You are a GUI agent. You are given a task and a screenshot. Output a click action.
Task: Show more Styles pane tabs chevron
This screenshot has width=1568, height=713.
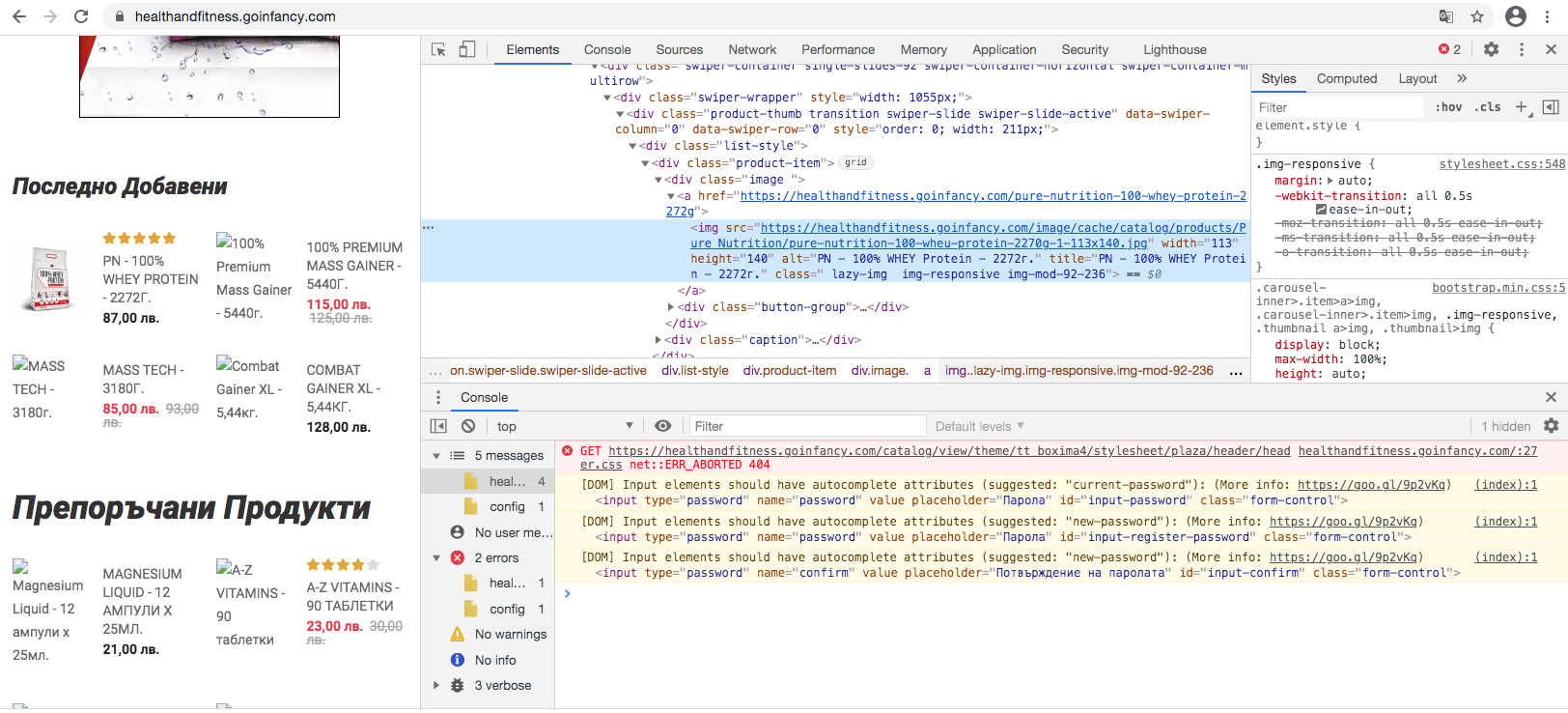(x=1462, y=78)
